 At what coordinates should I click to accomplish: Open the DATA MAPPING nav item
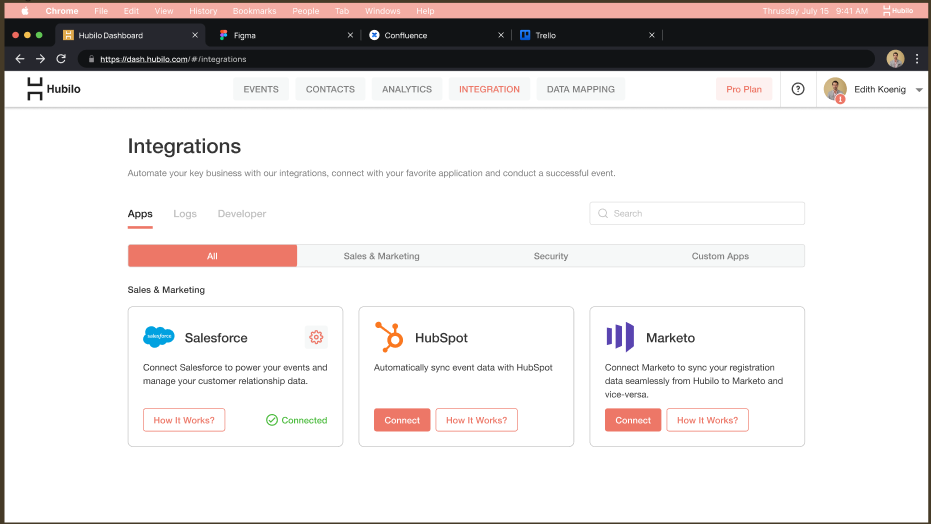pos(581,89)
